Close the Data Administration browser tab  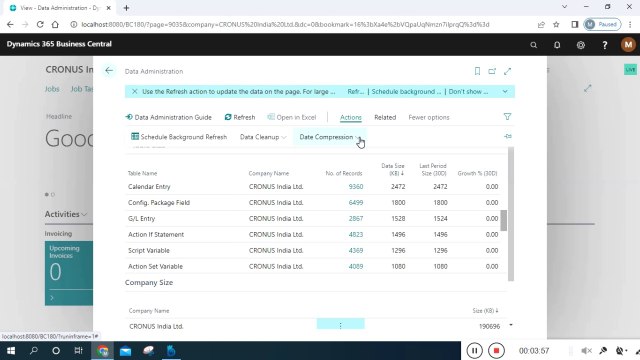[x=109, y=8]
